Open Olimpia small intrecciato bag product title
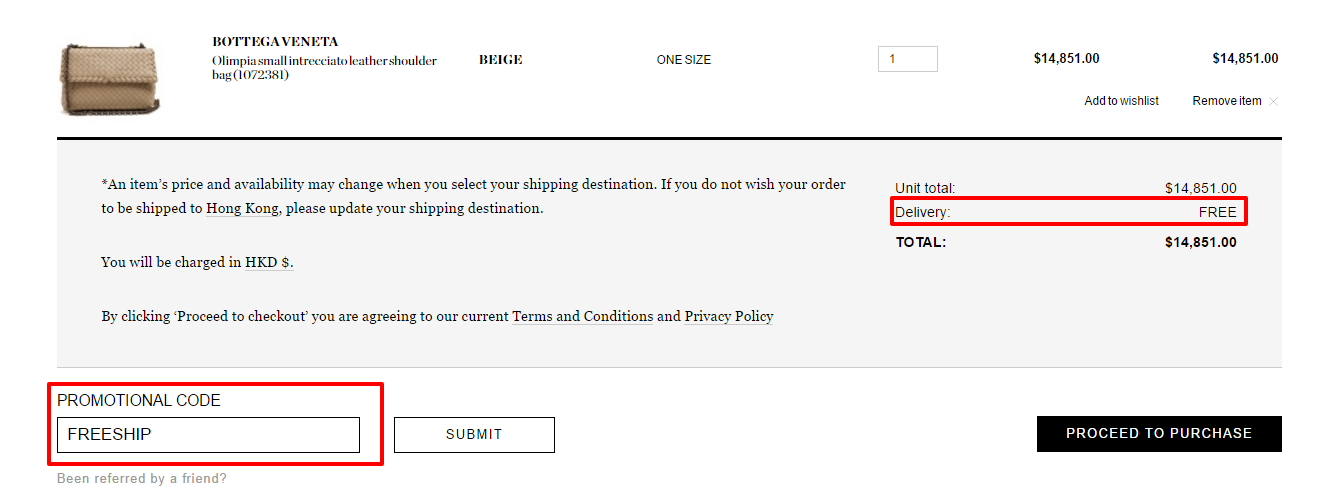The image size is (1331, 501). (325, 68)
